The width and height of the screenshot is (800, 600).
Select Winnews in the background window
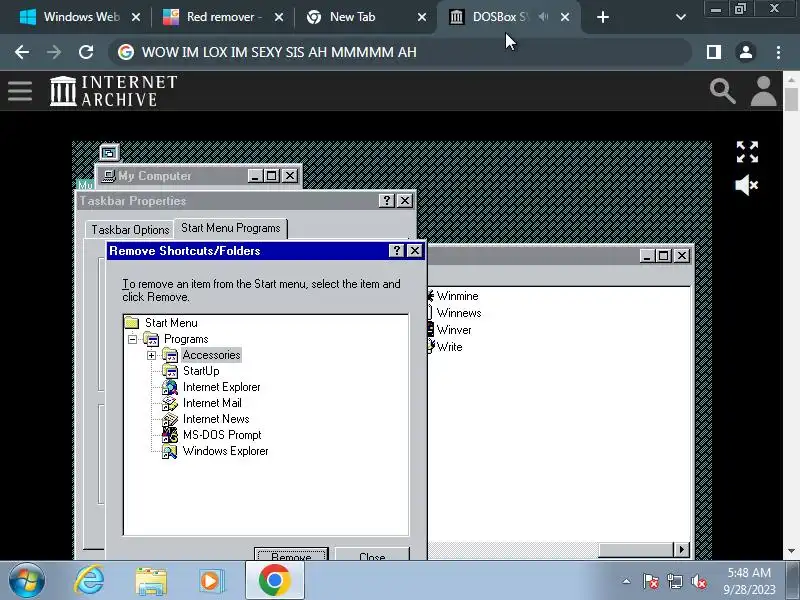459,313
